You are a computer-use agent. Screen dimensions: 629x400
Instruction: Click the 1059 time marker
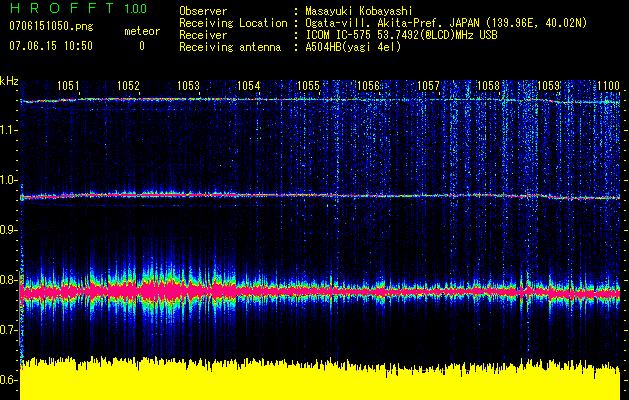click(x=548, y=85)
